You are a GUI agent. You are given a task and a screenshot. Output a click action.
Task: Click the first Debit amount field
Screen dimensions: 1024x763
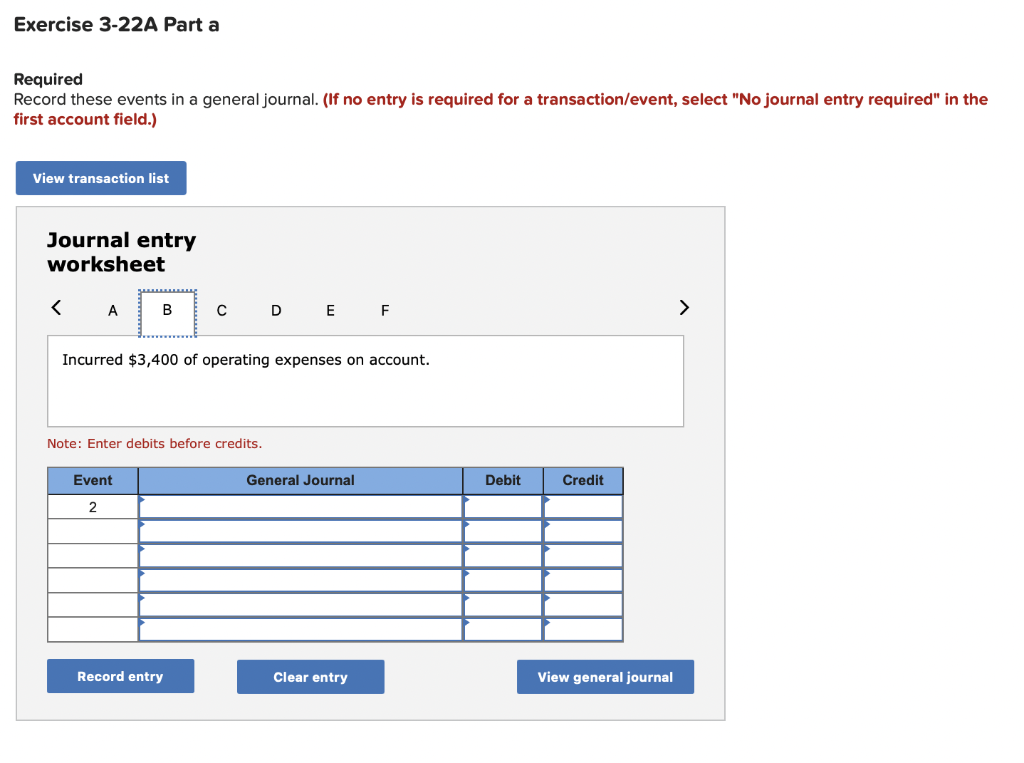point(503,507)
